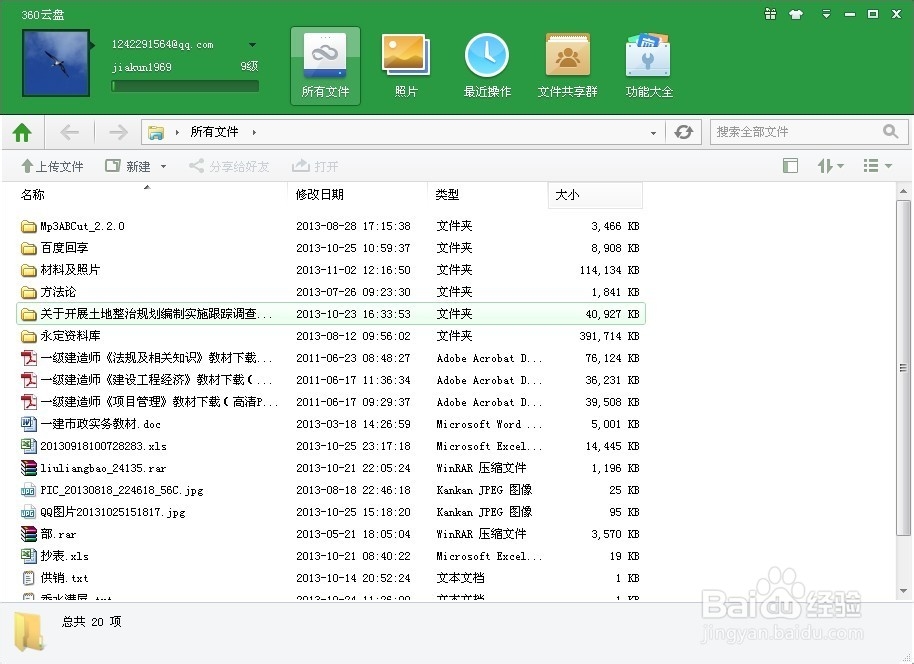Sort by the 名称 column header

(33, 195)
